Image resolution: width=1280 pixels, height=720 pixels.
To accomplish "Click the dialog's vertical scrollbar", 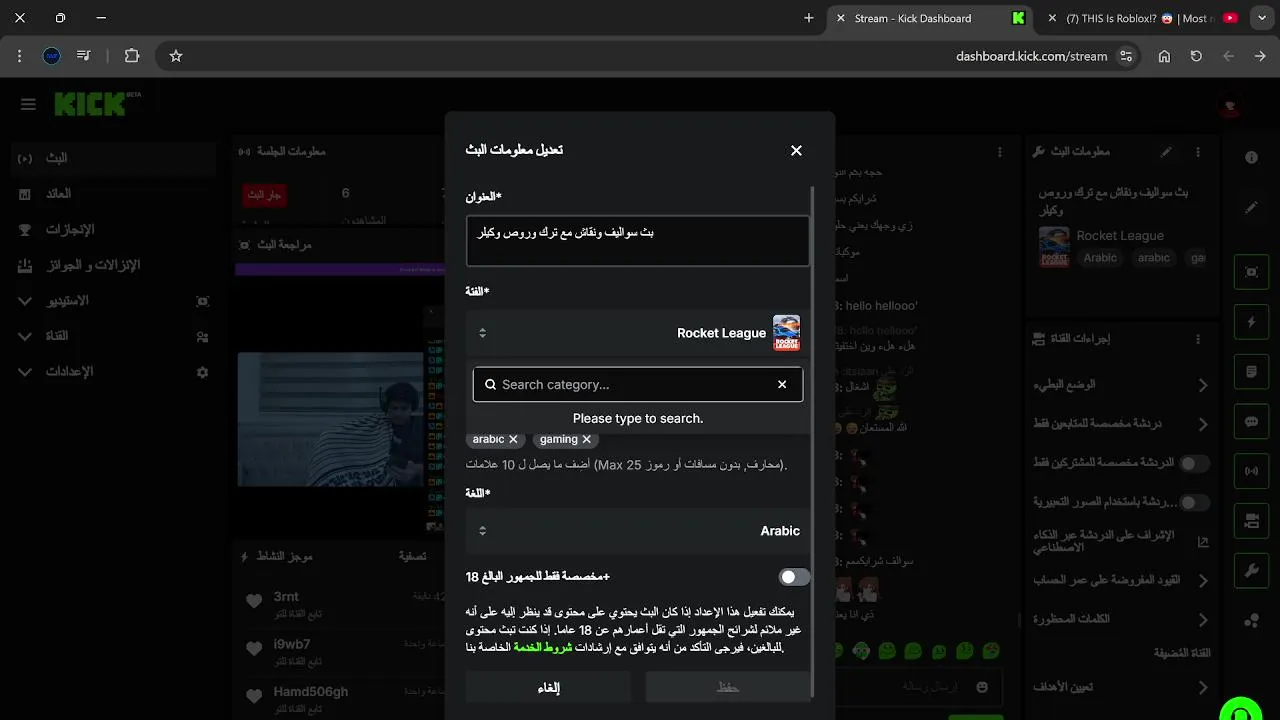I will click(813, 440).
